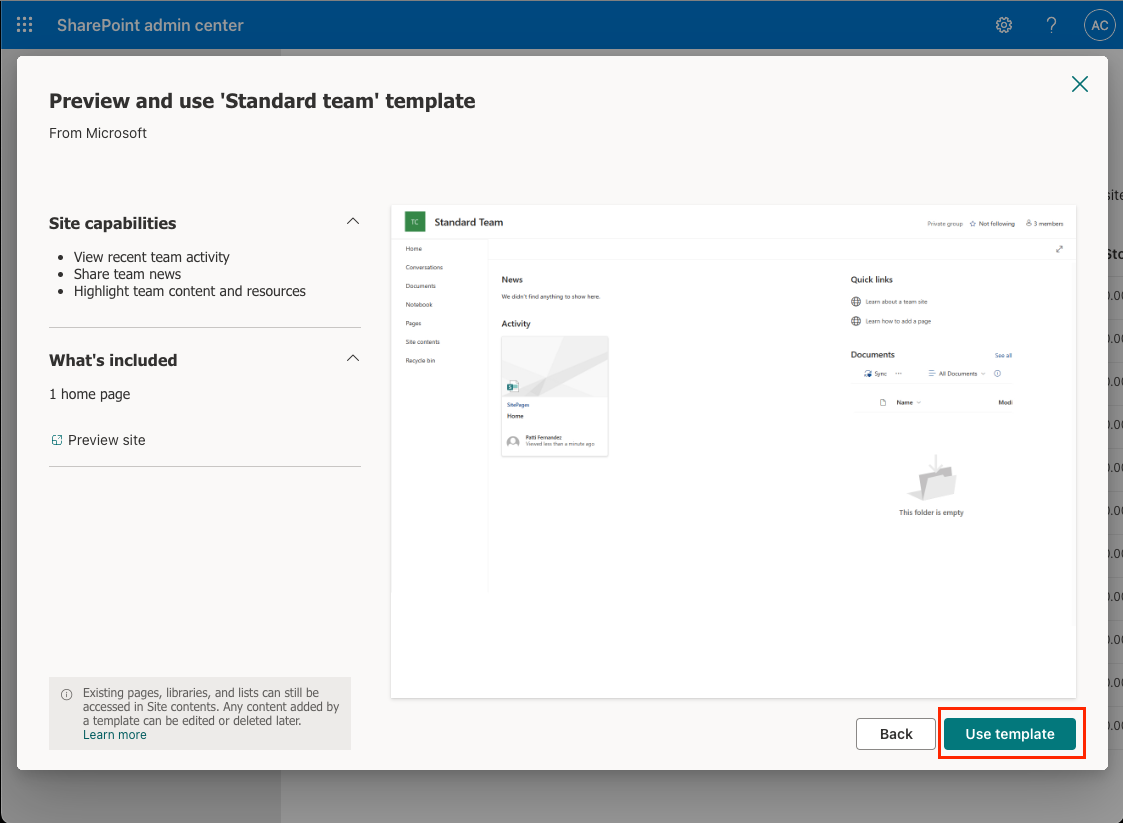Screen dimensions: 1123x823
Task: Click the 'Share team news' text
Action: (x=127, y=274)
